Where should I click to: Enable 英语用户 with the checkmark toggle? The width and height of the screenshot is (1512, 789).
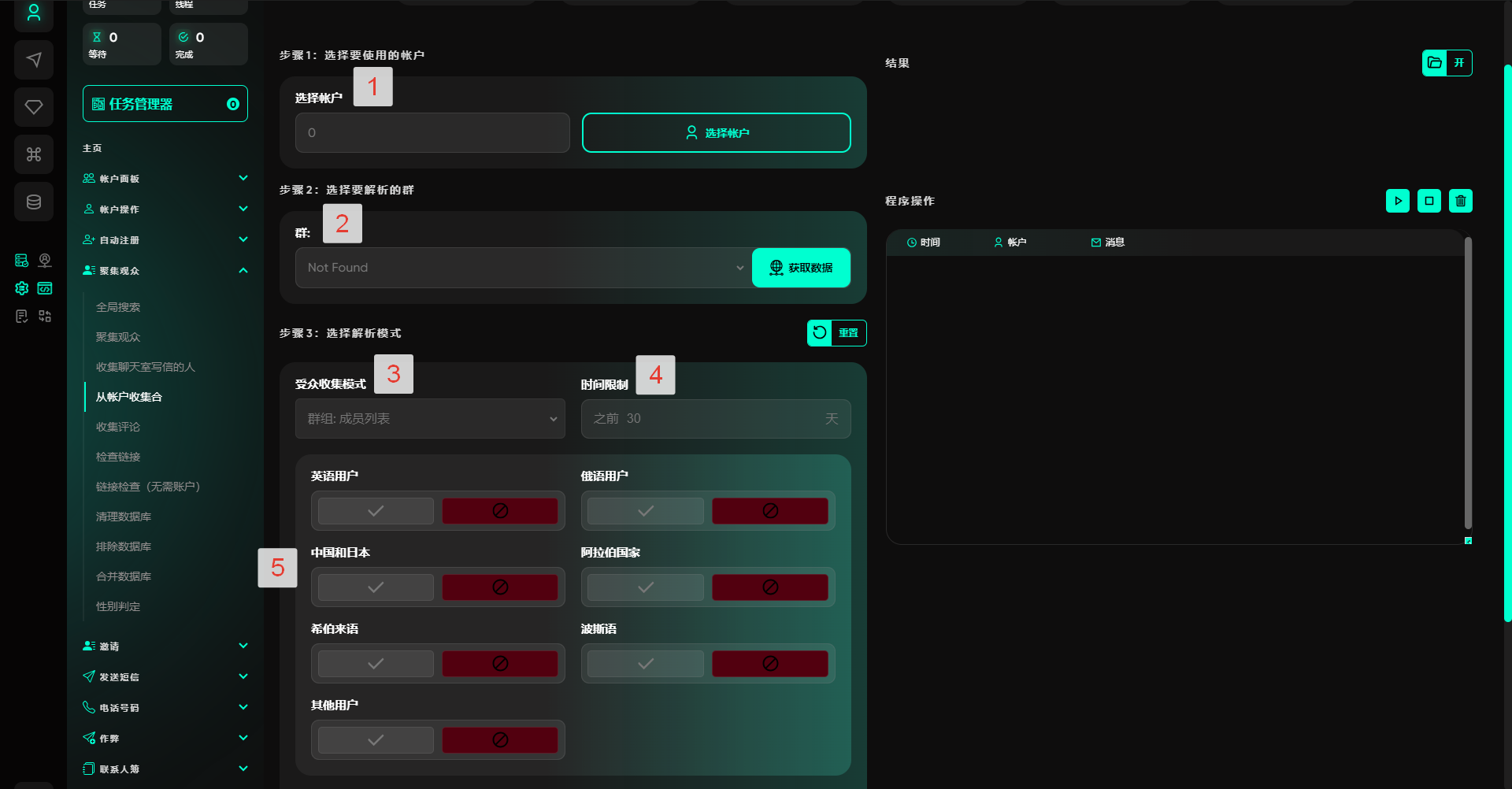coord(376,511)
